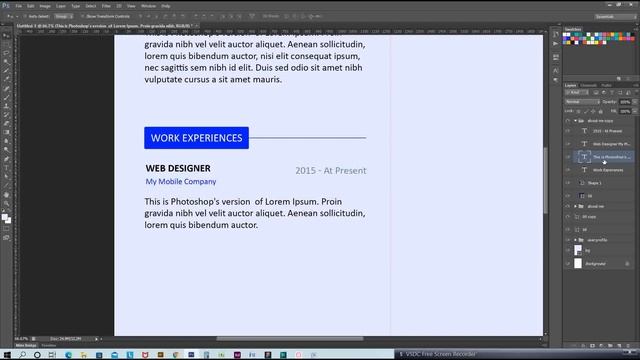Select the tit copy layer
640x360 pixels.
[x=604, y=217]
